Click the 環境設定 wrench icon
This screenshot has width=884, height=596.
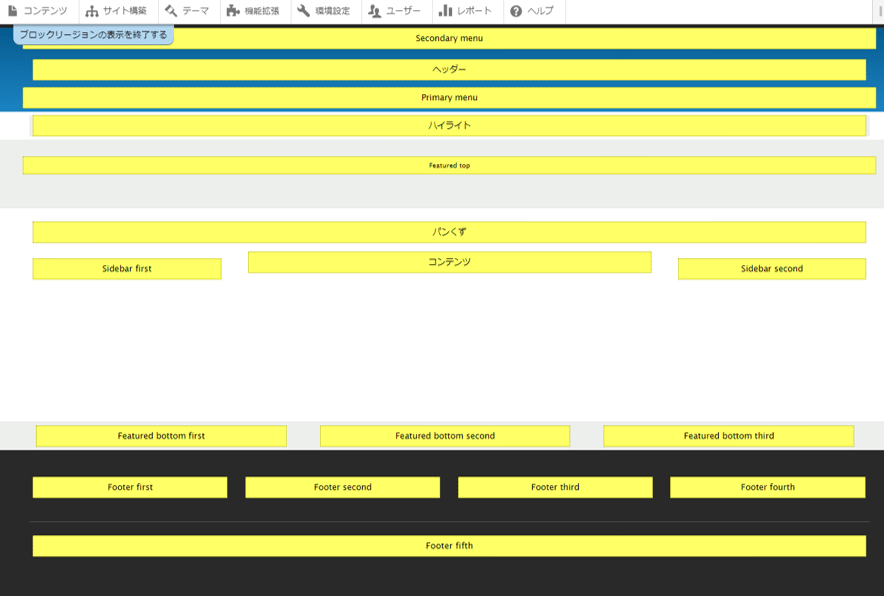(303, 11)
